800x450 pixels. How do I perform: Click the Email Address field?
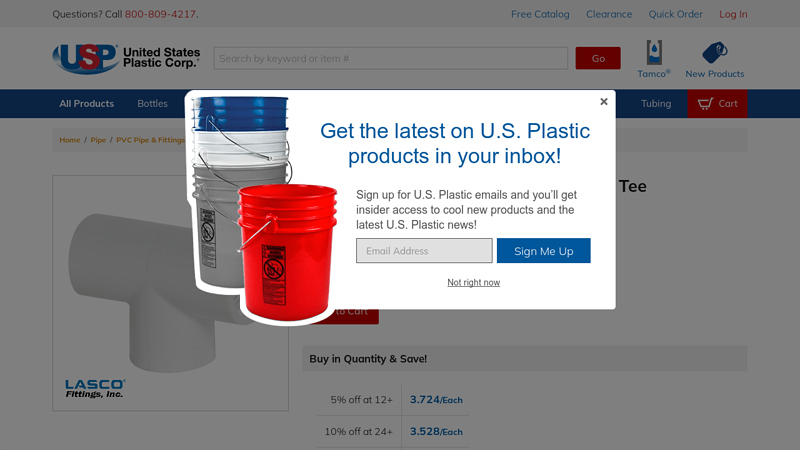point(424,251)
